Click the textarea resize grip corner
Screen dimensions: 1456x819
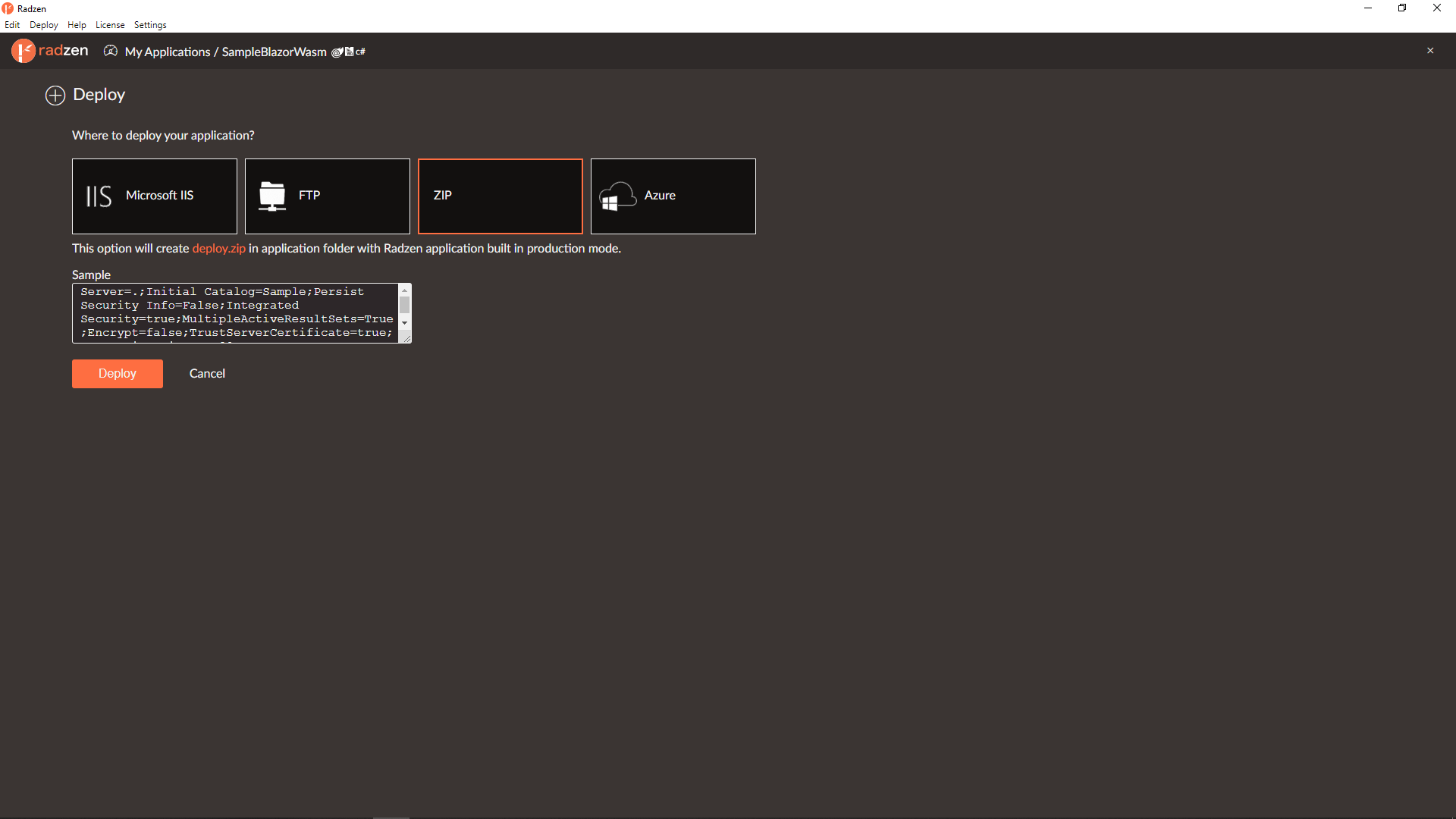click(406, 338)
